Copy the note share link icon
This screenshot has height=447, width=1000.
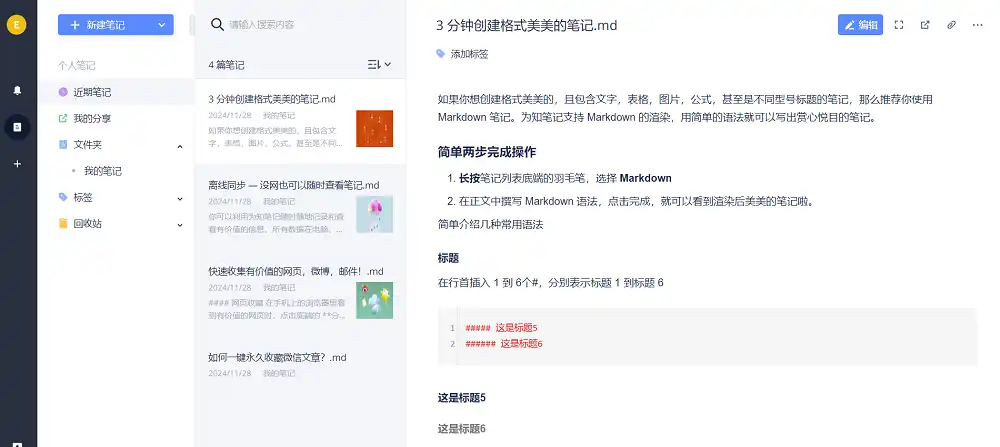pos(951,25)
